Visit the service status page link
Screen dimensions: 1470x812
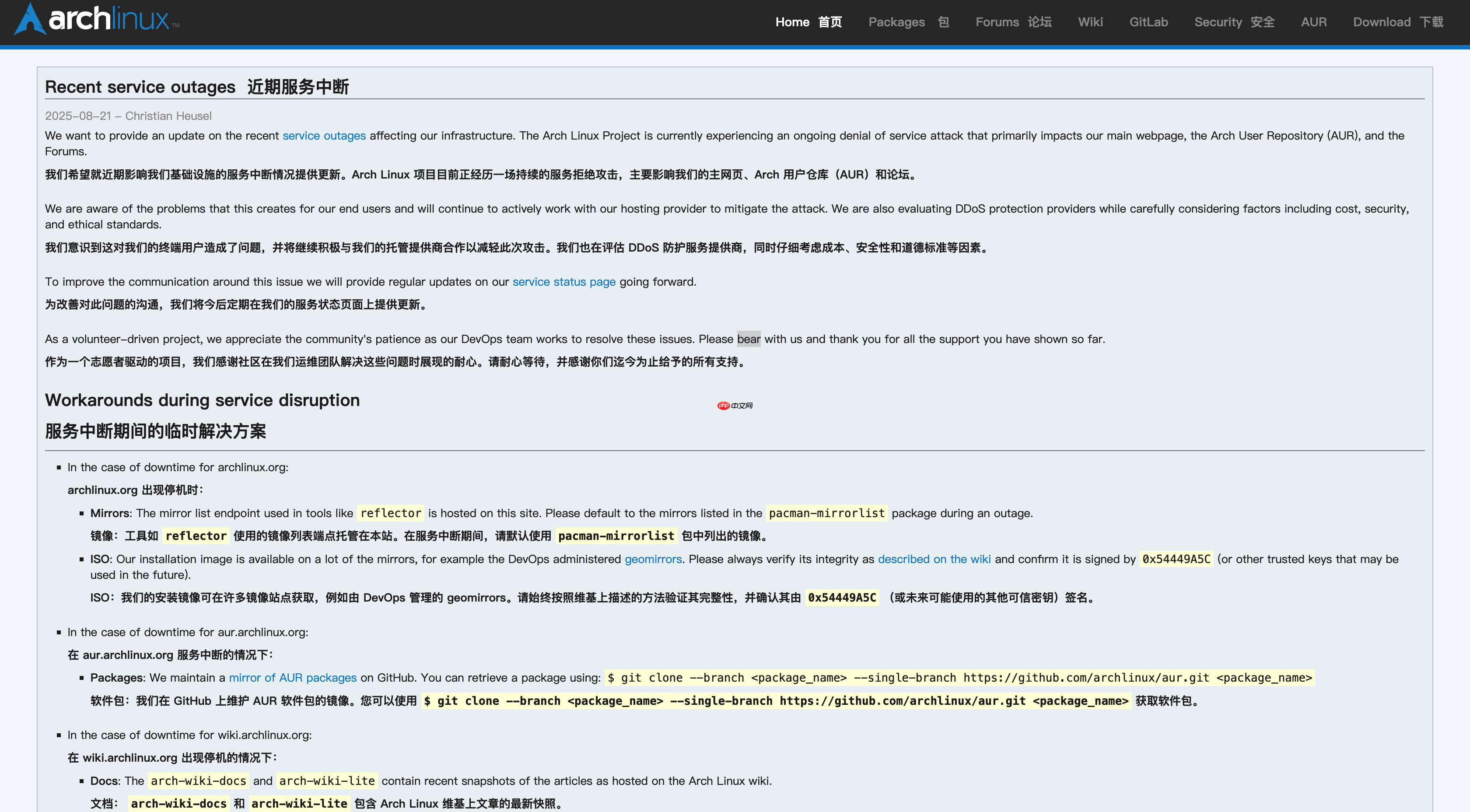tap(564, 281)
